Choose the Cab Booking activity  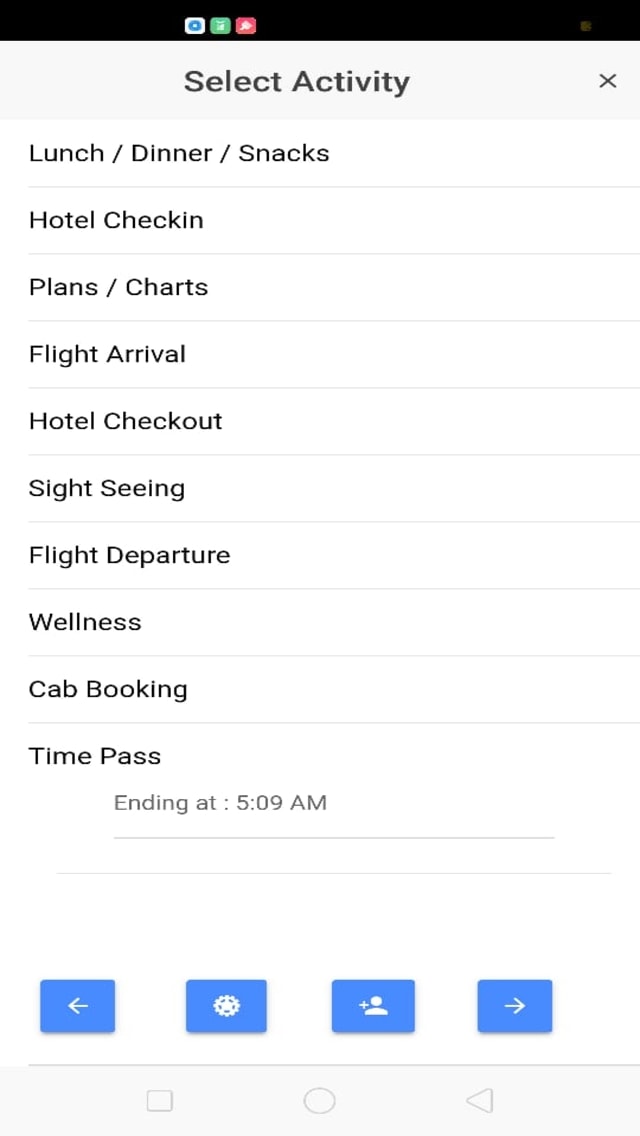[108, 689]
